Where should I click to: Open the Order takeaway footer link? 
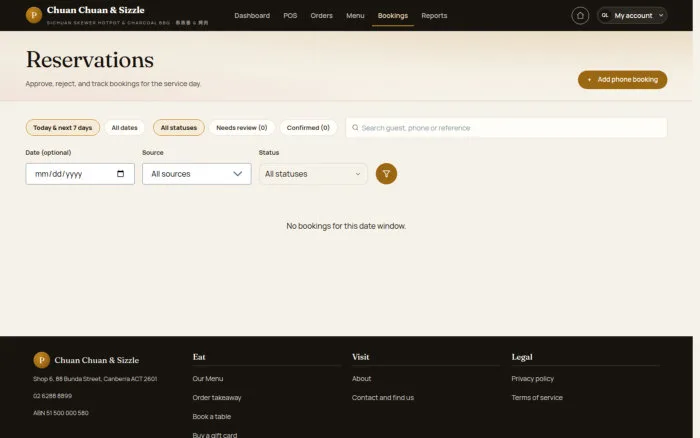[217, 397]
